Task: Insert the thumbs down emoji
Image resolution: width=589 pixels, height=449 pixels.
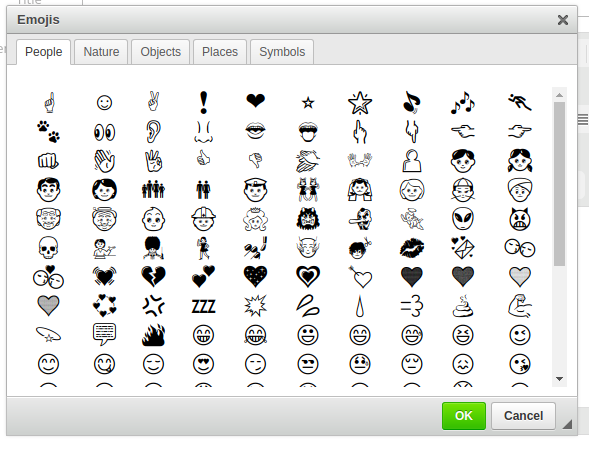Action: pyautogui.click(x=255, y=160)
